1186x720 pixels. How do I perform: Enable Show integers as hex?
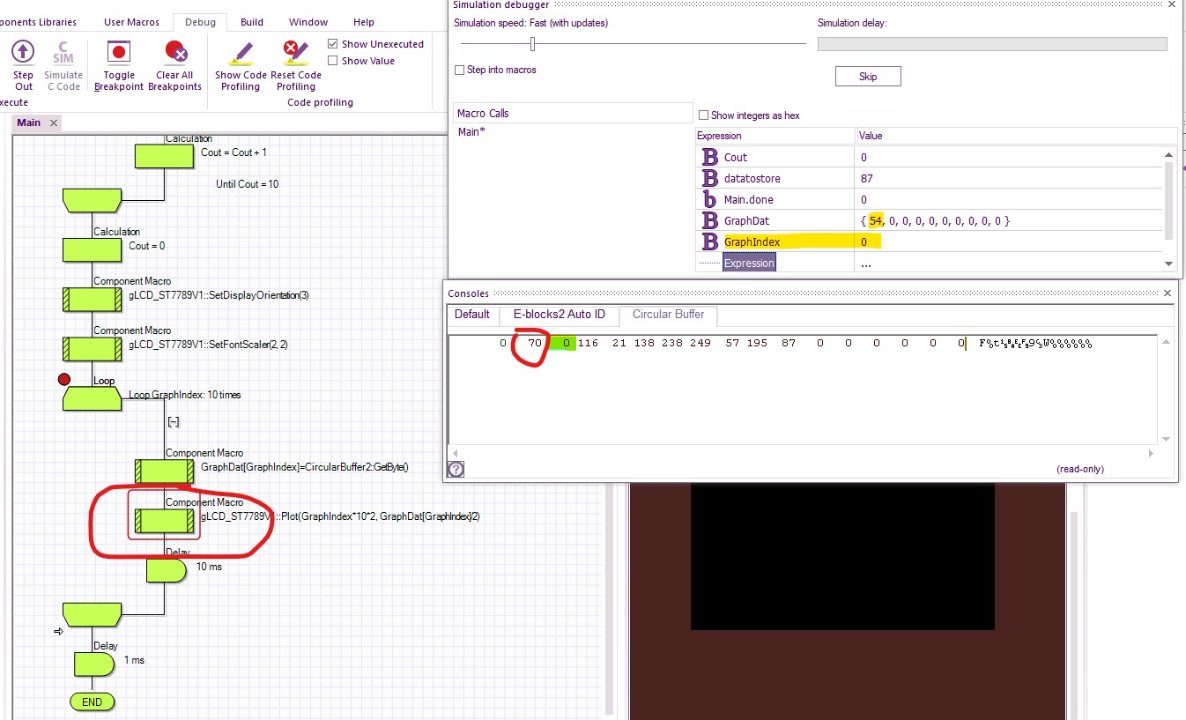703,116
